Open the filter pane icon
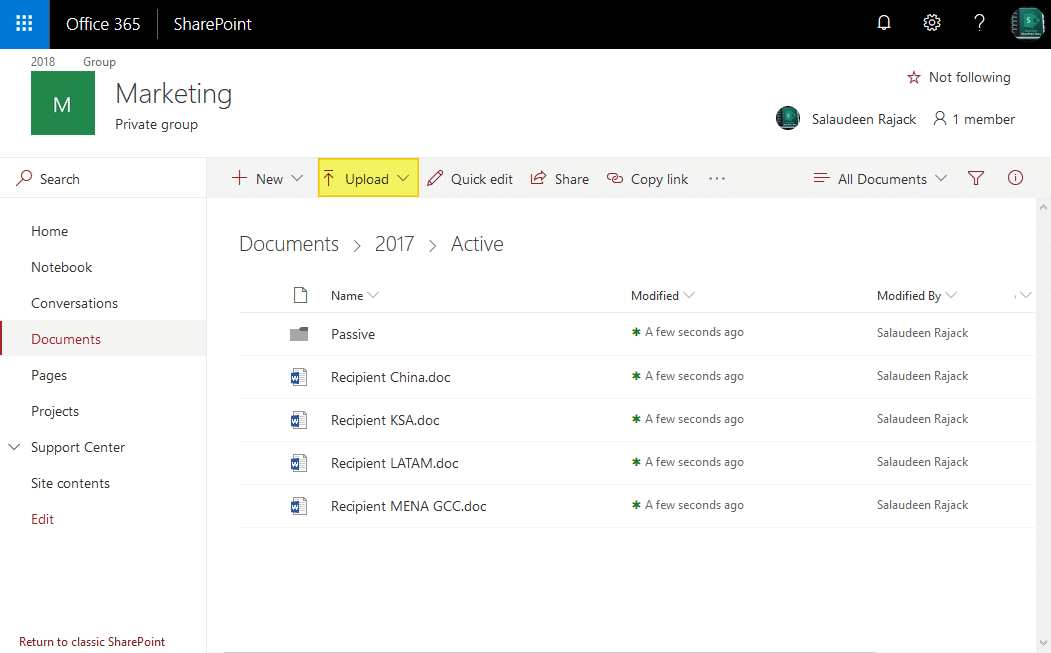 pyautogui.click(x=975, y=177)
